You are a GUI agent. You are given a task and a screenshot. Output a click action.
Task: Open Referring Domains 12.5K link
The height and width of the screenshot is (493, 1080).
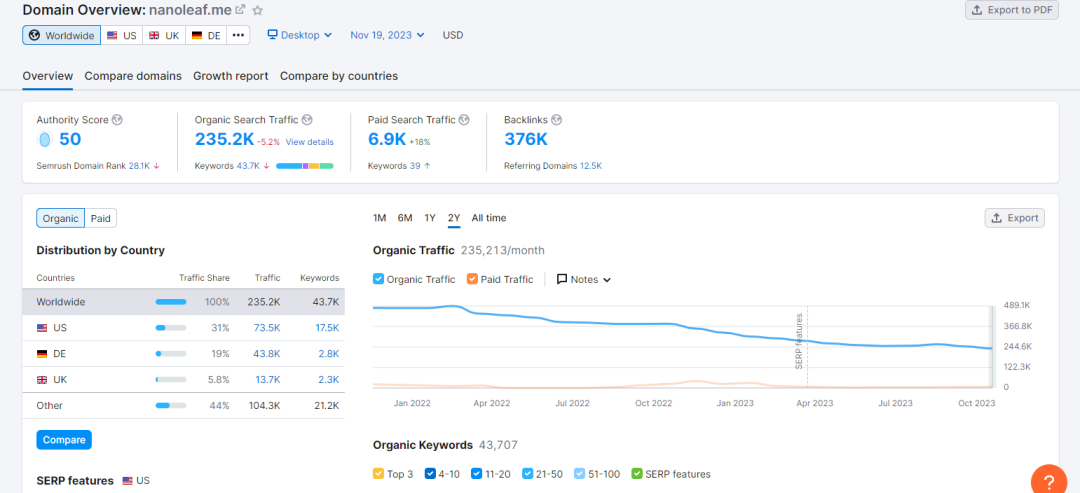coord(591,166)
